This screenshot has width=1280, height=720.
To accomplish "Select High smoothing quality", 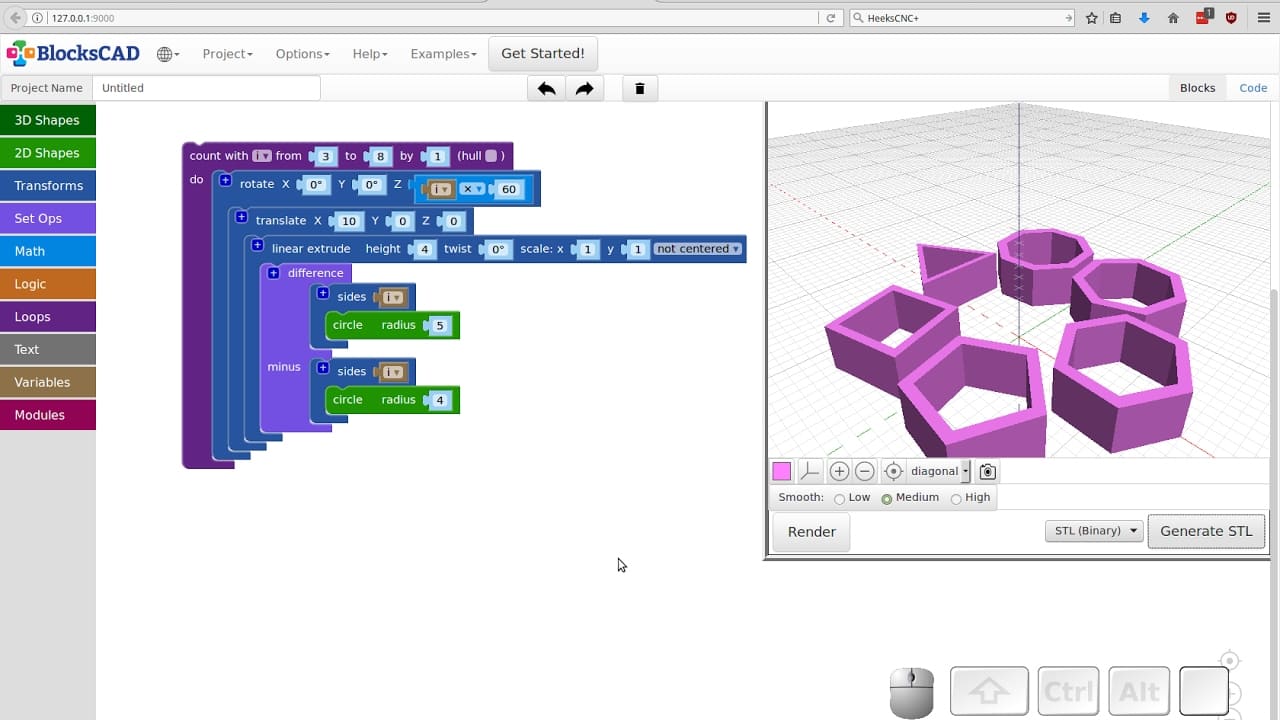I will [957, 497].
